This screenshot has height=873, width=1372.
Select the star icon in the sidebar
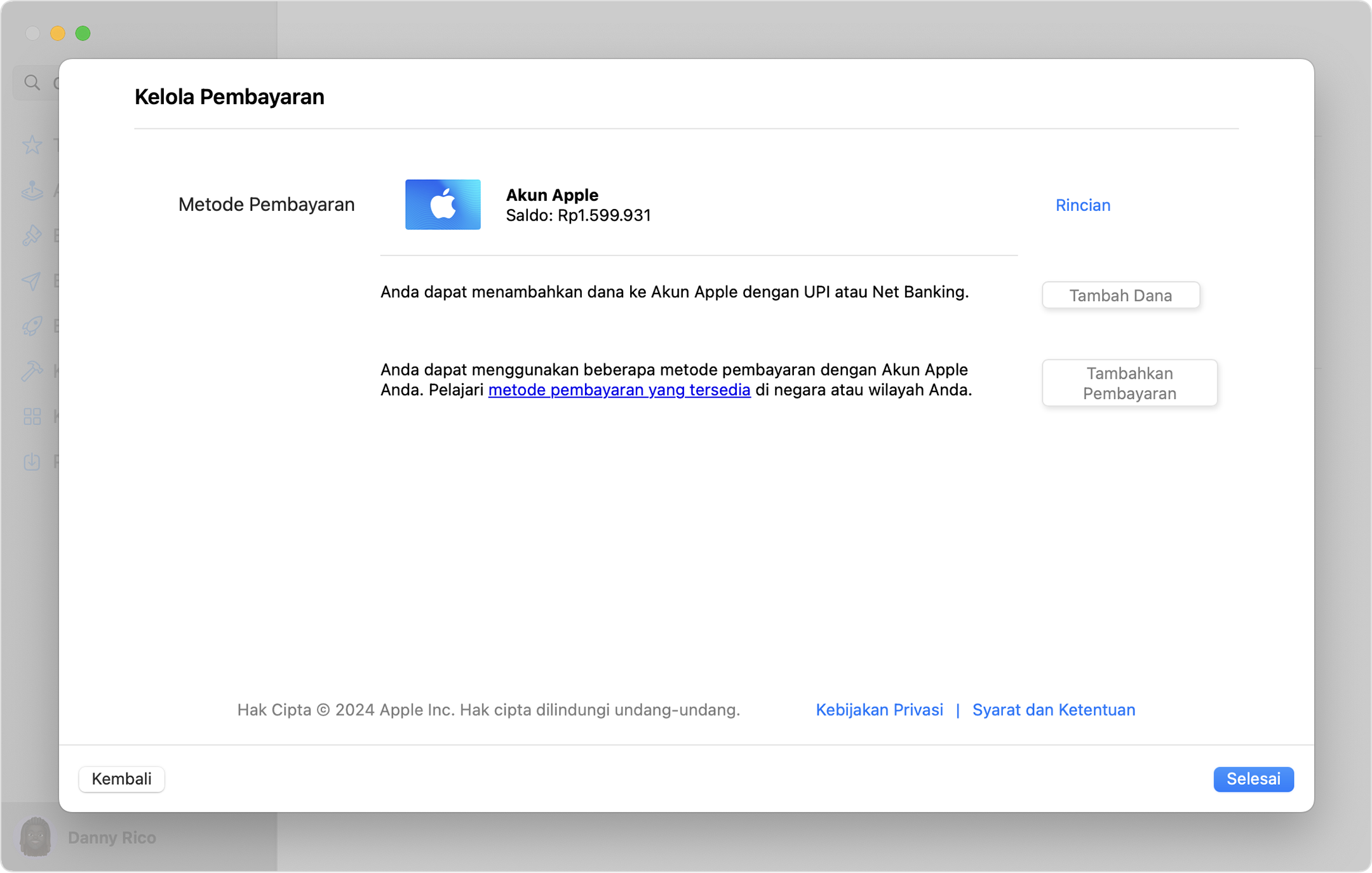pyautogui.click(x=32, y=145)
